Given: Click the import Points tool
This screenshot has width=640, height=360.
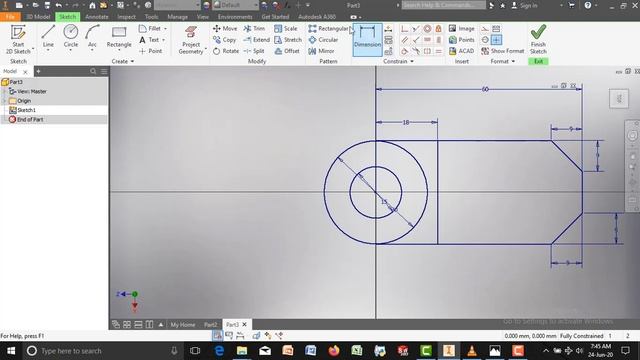Looking at the screenshot, I should [461, 40].
